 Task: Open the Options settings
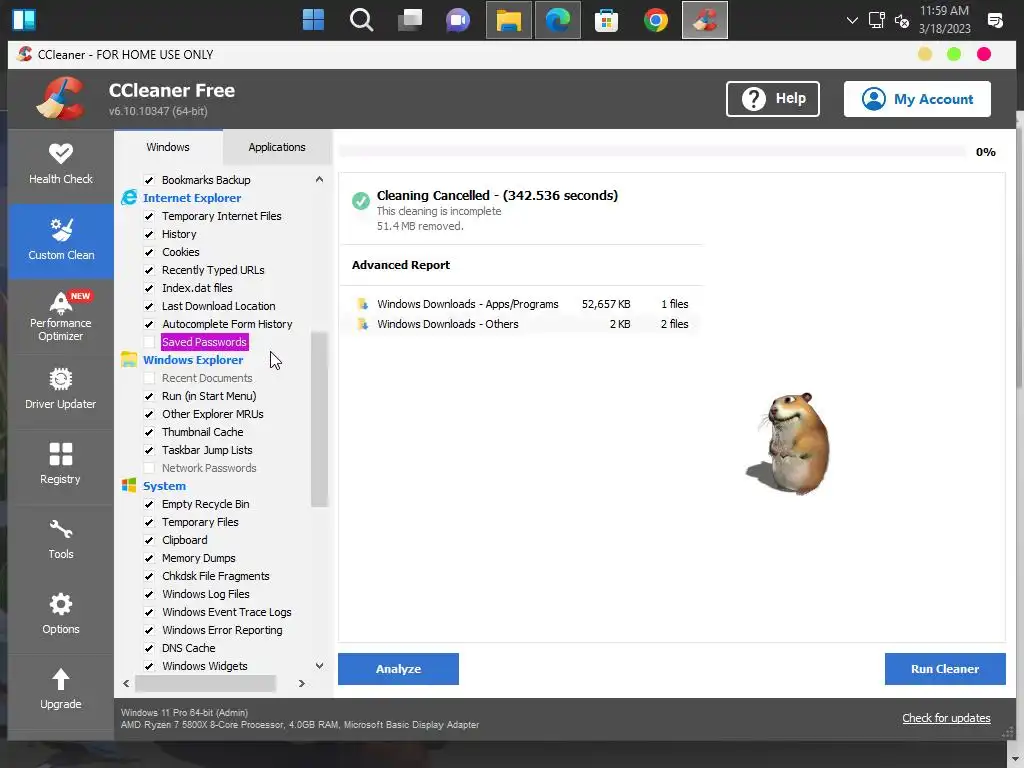point(61,616)
